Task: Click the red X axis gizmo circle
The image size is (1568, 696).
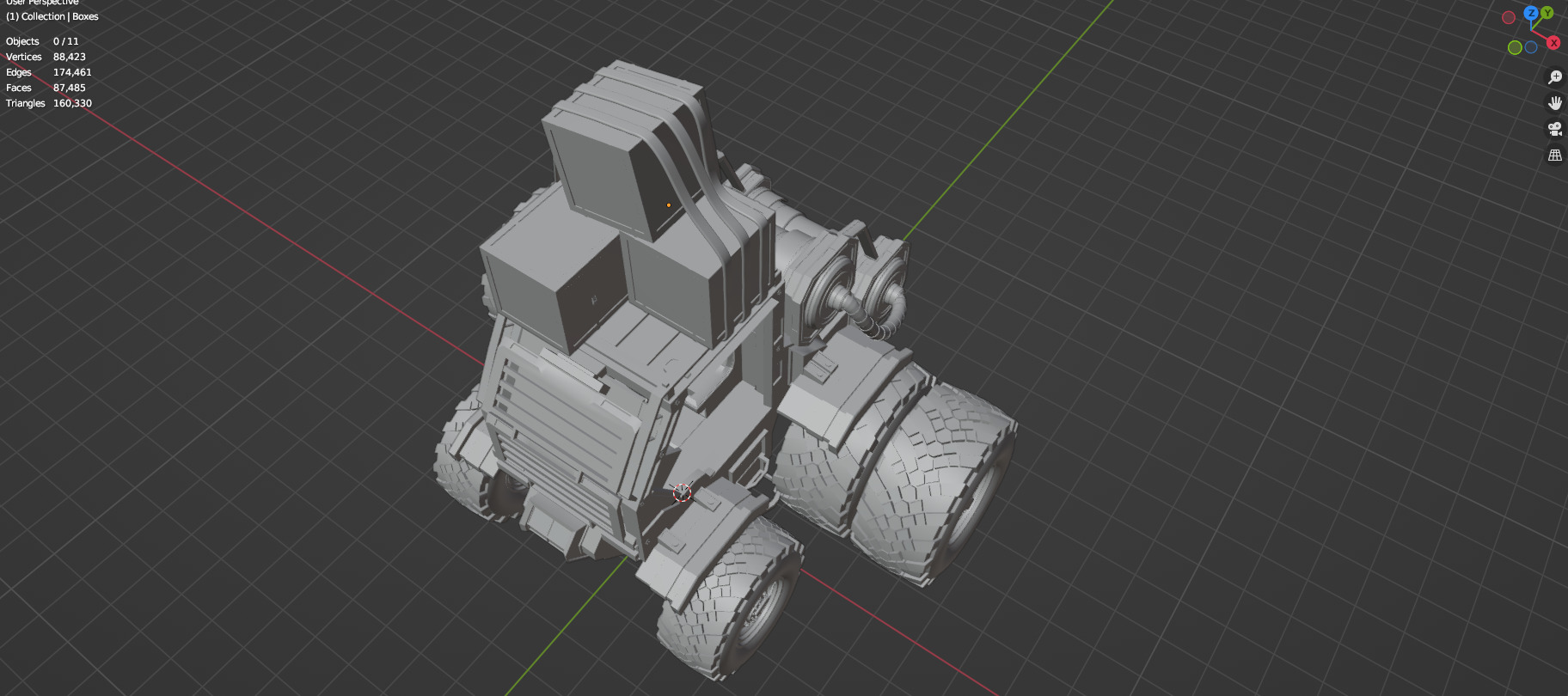Action: click(1553, 43)
